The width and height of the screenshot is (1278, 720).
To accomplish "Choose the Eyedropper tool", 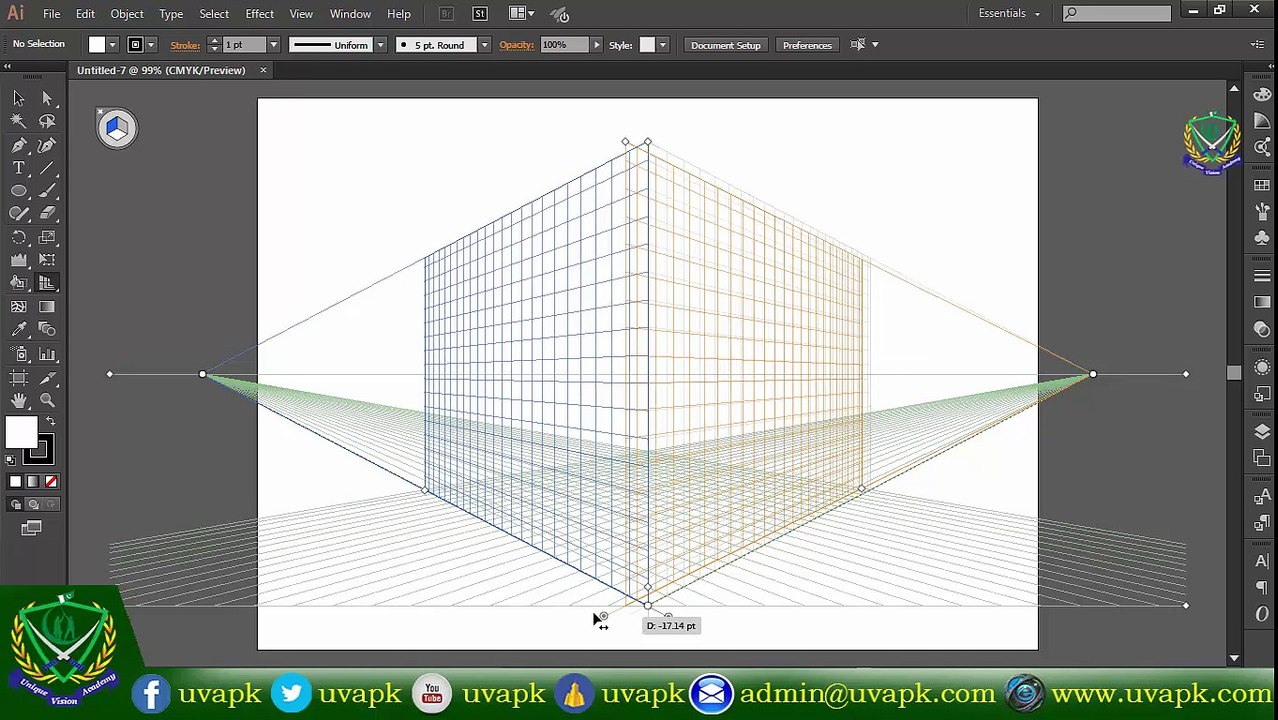I will pyautogui.click(x=18, y=330).
